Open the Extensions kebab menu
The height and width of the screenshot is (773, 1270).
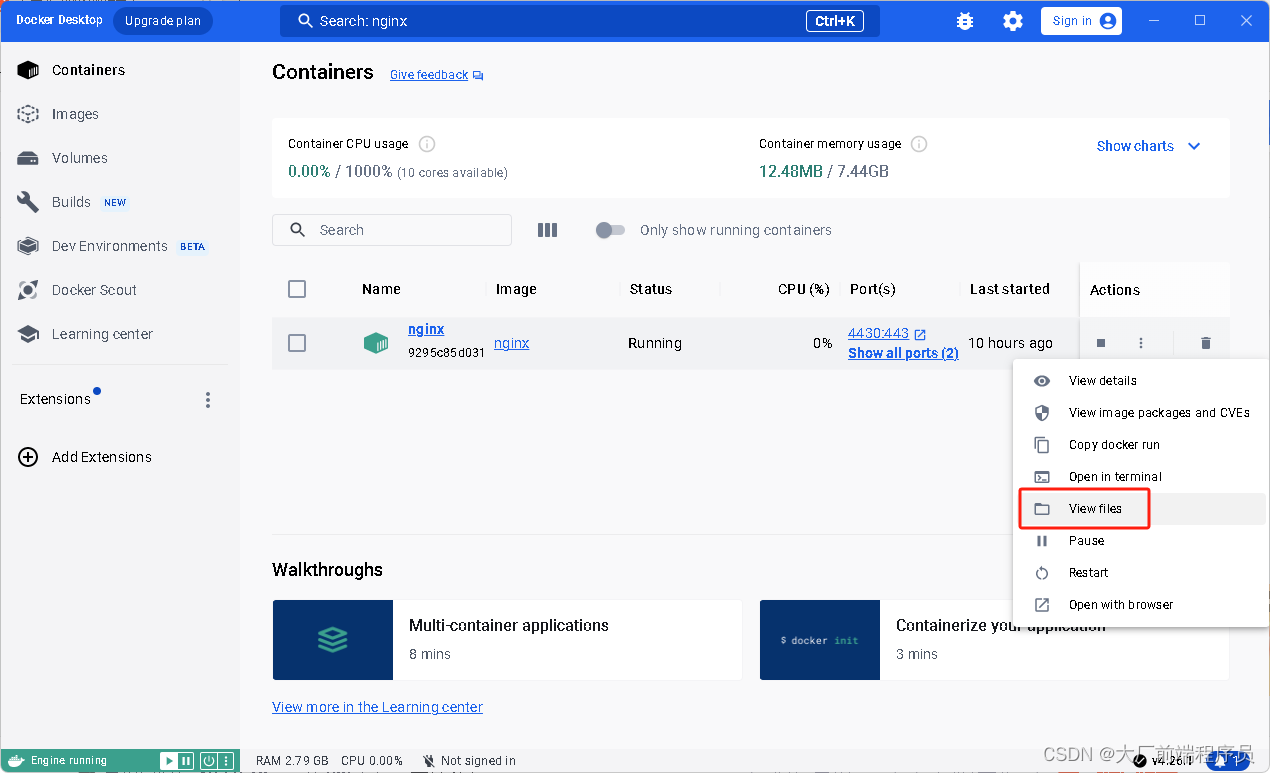[x=207, y=399]
